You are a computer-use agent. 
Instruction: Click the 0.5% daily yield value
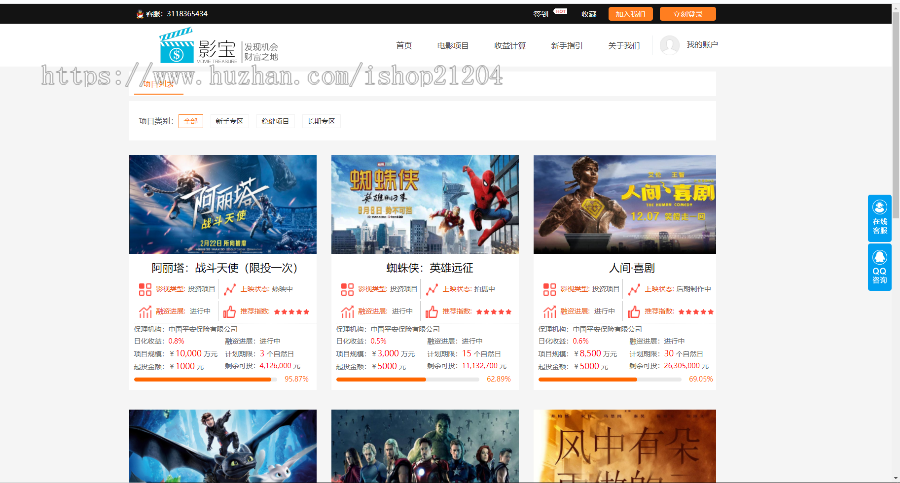tap(378, 341)
